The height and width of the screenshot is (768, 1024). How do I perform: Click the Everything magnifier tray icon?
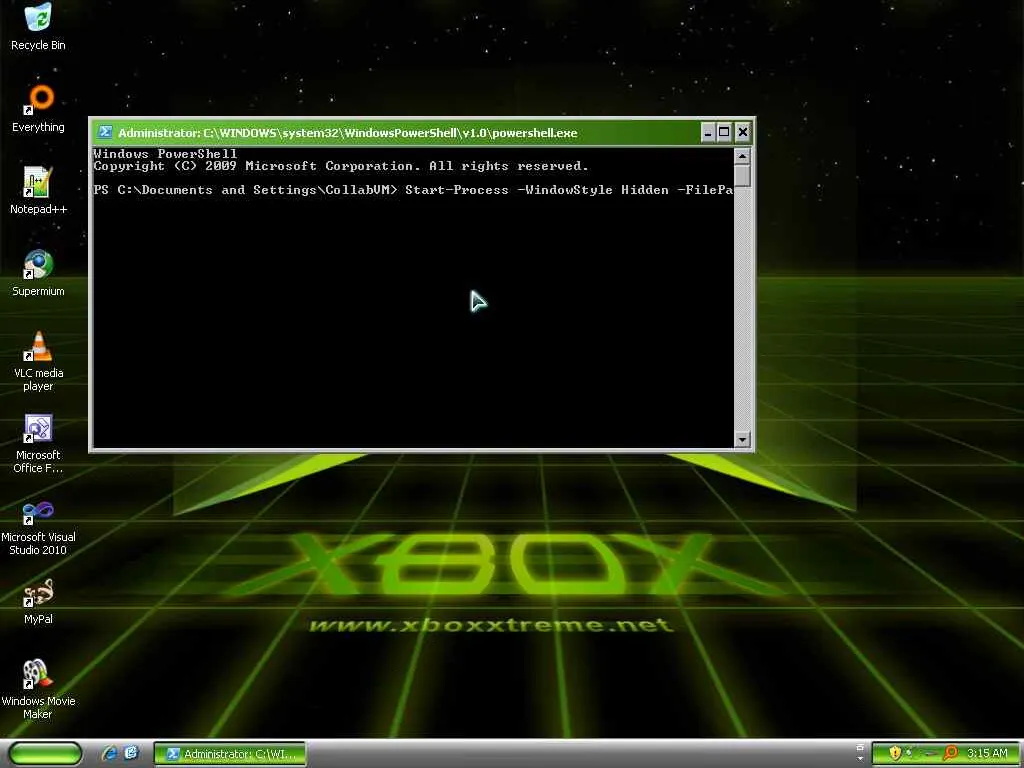951,753
